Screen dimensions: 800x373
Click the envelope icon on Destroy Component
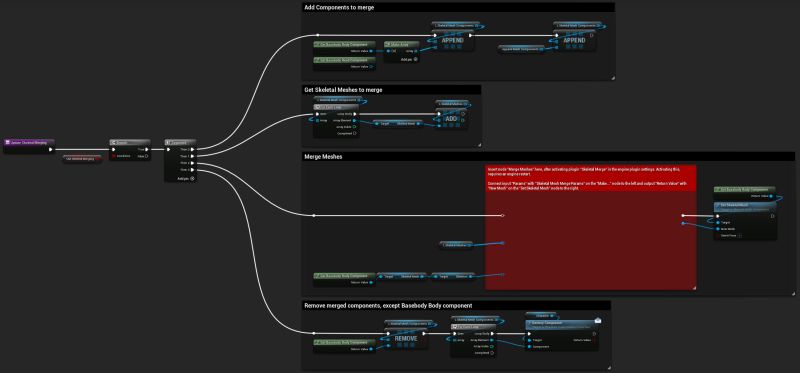tap(597, 320)
